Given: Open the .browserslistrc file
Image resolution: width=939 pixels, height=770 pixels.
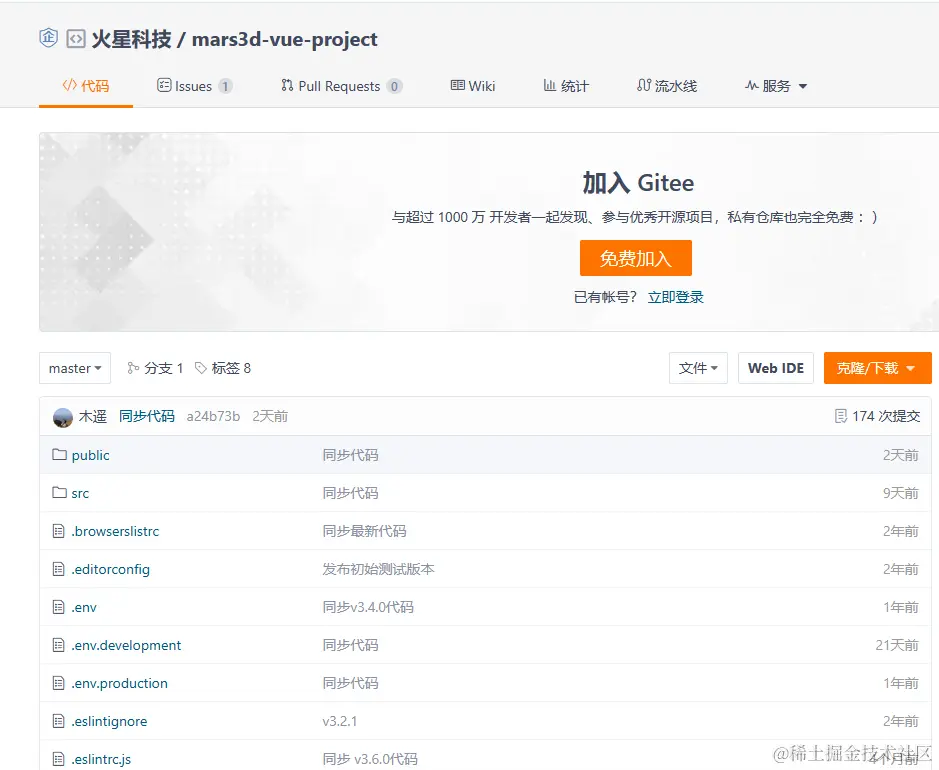Looking at the screenshot, I should point(115,531).
